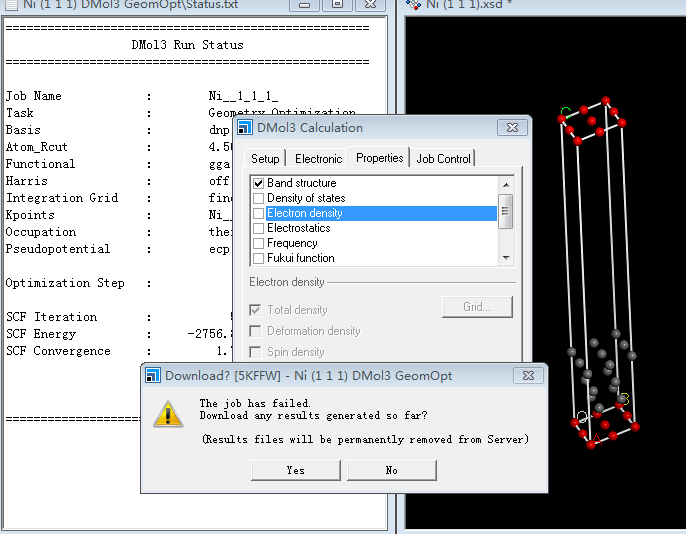Close the Status.txt window
686x534 pixels.
[x=370, y=5]
